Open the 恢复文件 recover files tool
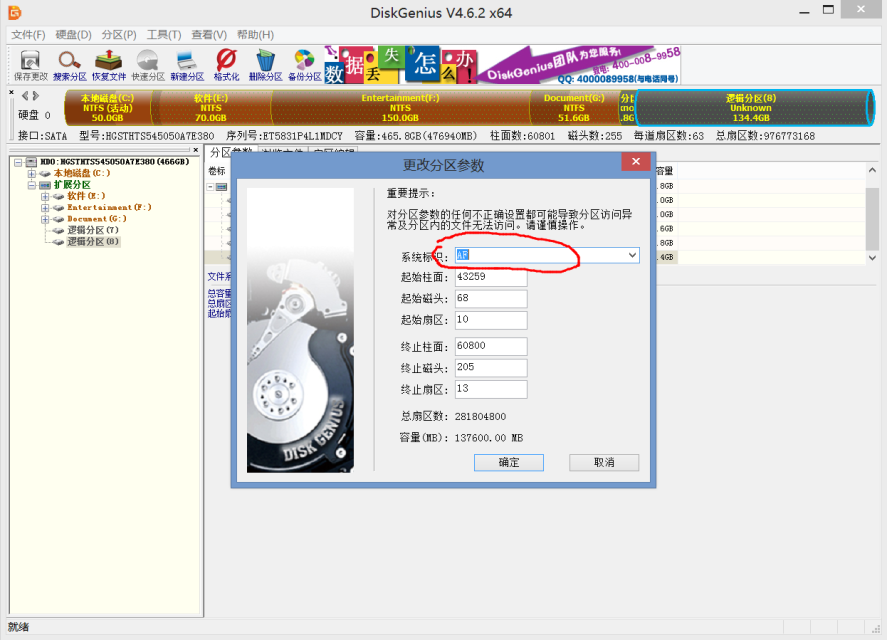 coord(109,65)
